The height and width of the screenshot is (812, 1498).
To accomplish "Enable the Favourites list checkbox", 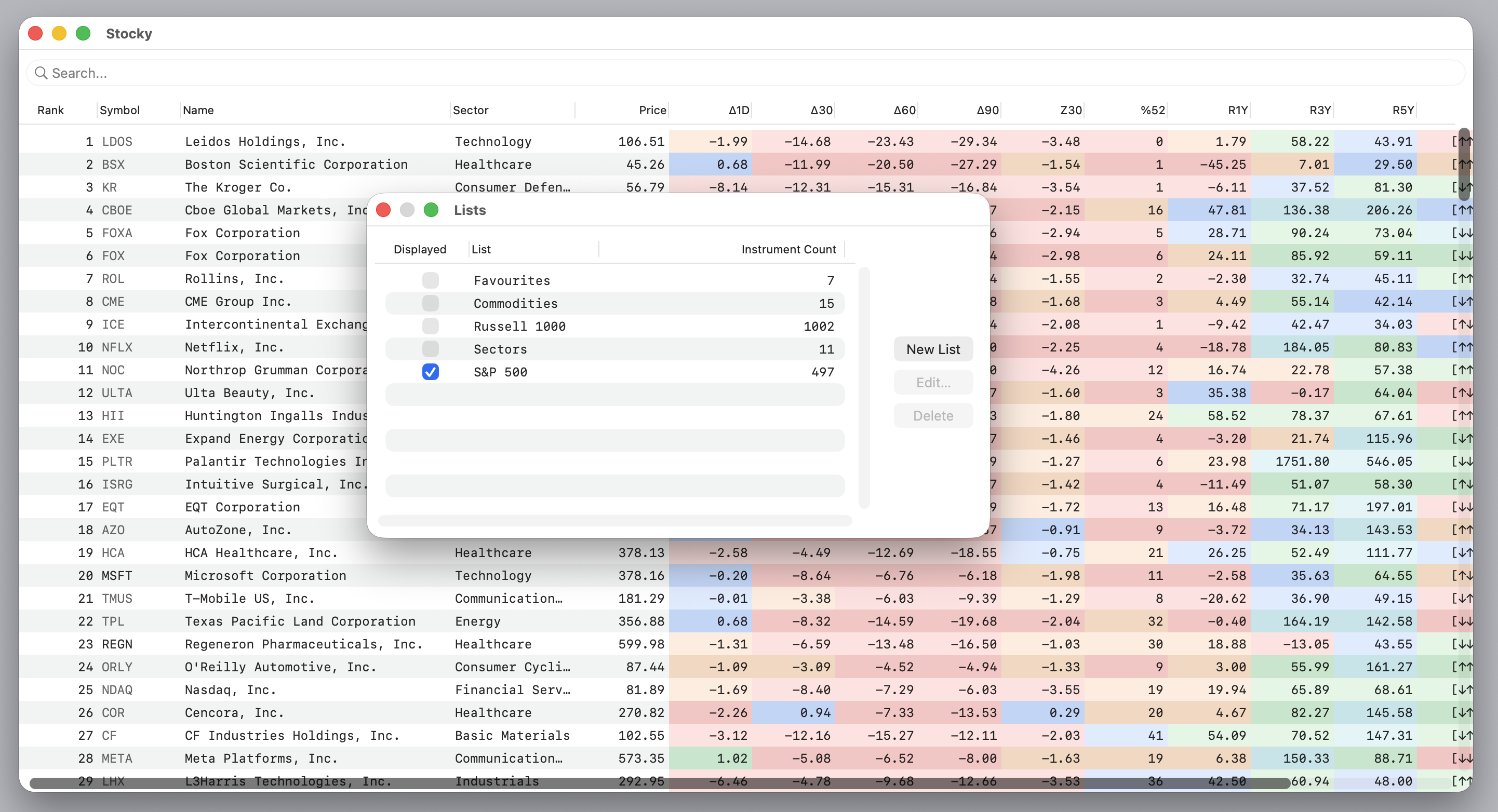I will coord(430,280).
